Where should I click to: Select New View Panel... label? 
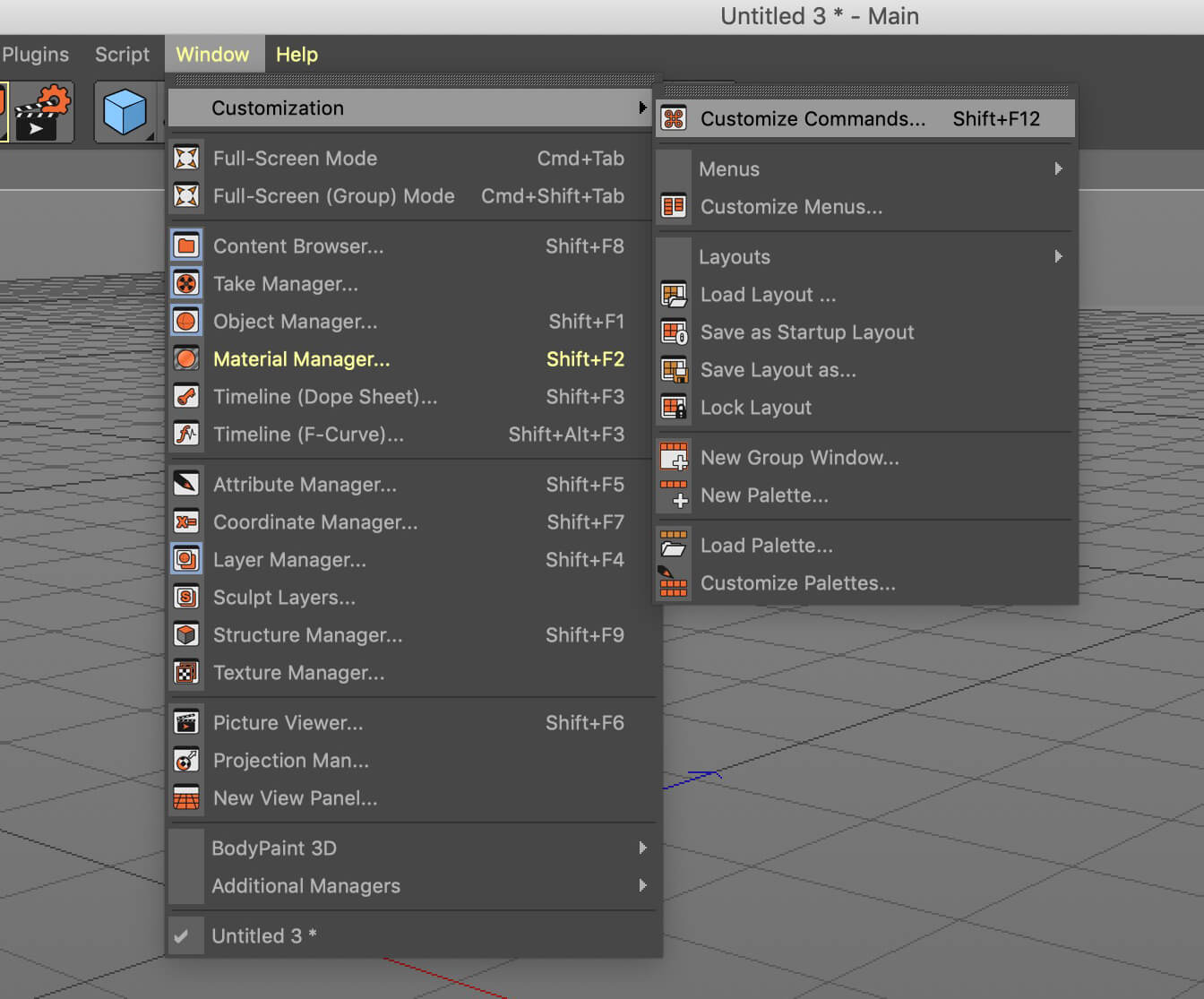295,798
